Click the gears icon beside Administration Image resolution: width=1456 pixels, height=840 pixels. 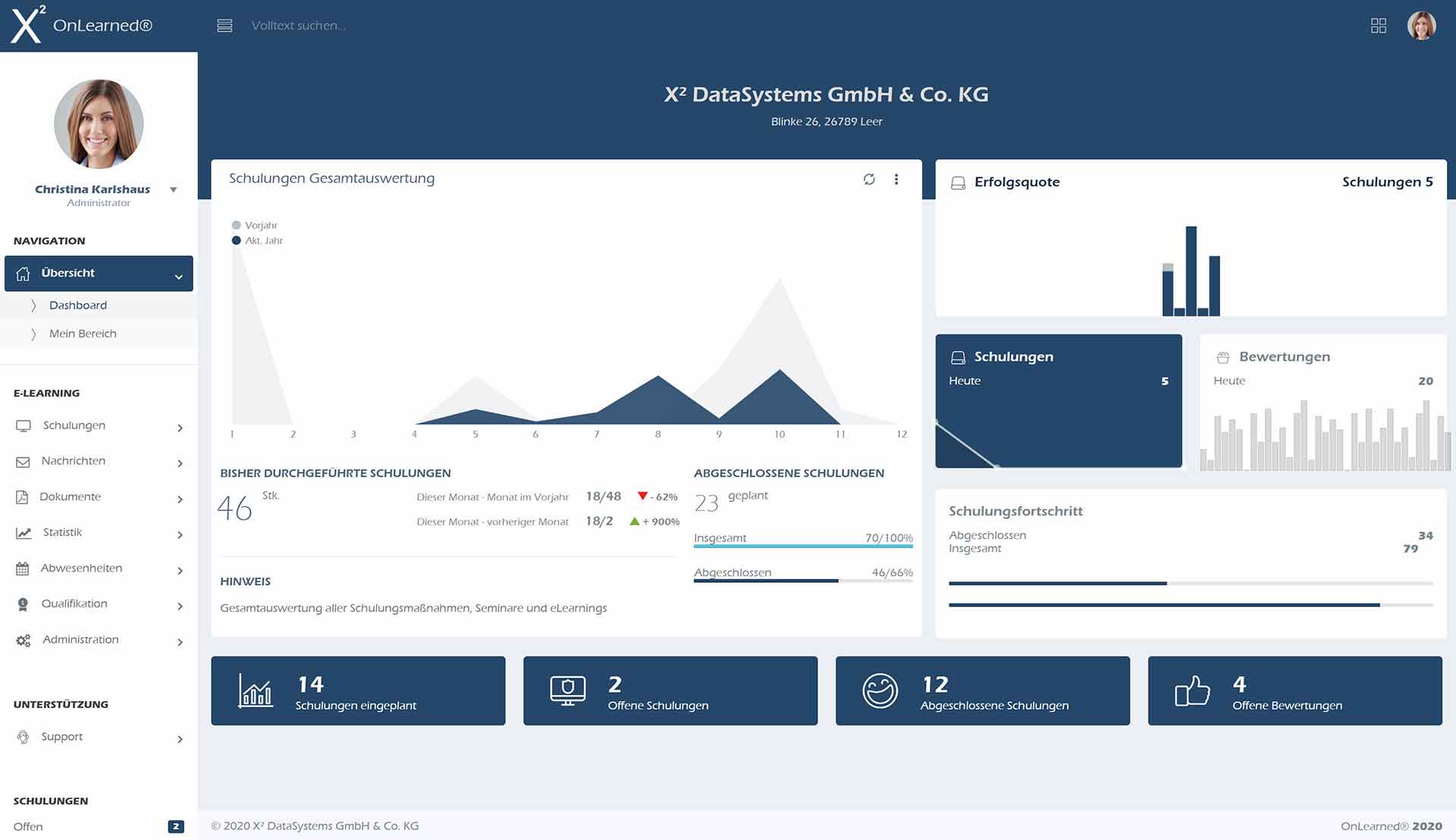coord(24,641)
